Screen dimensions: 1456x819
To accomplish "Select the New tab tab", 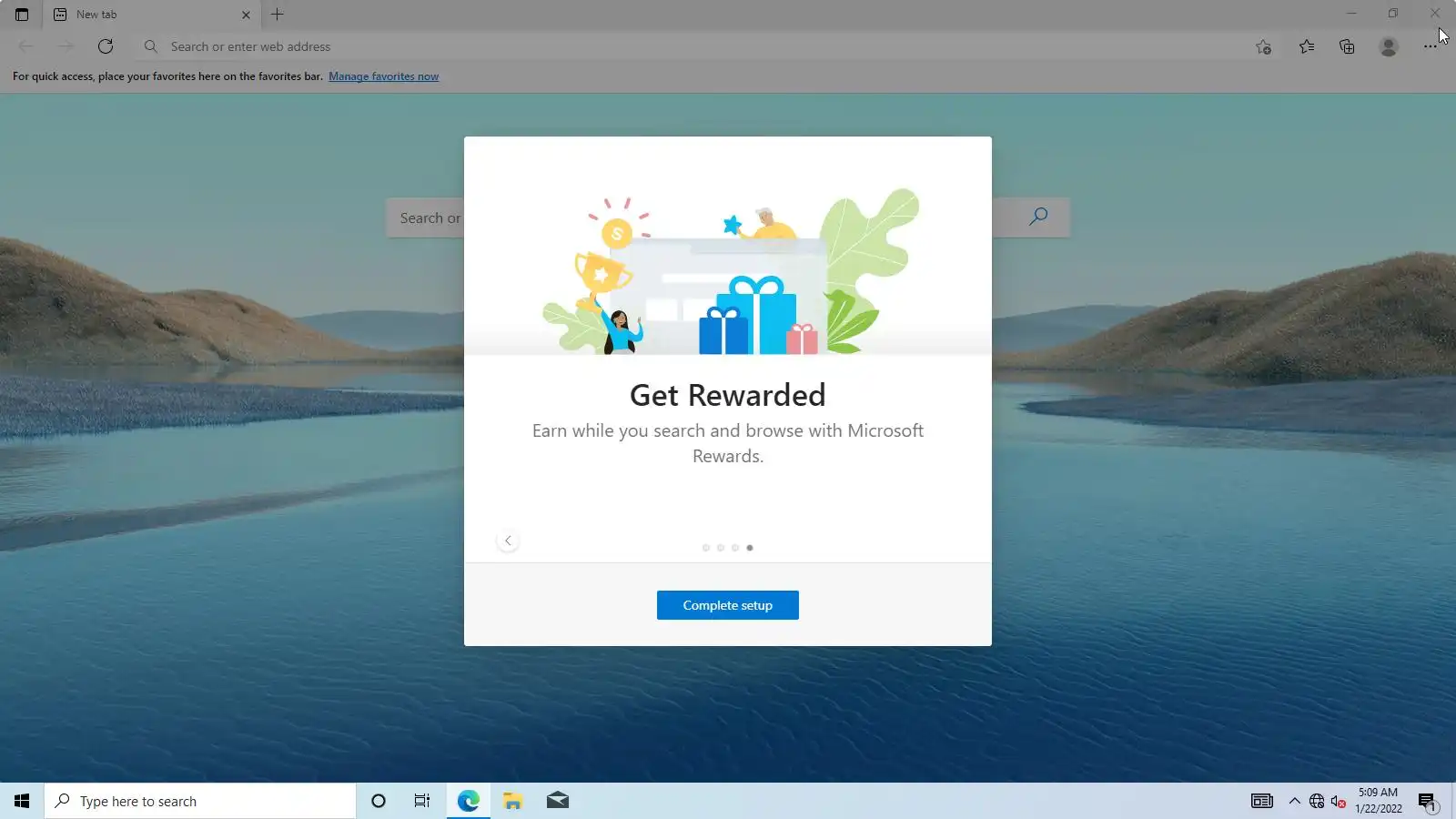I will 151,15.
